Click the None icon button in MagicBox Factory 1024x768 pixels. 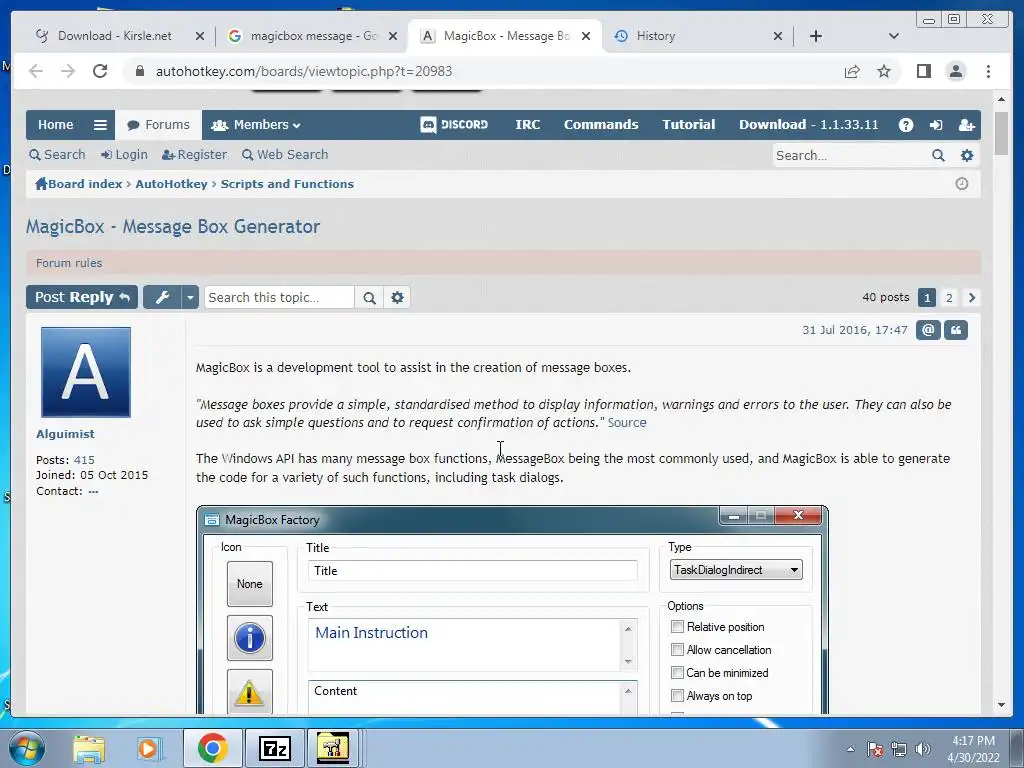(x=249, y=584)
